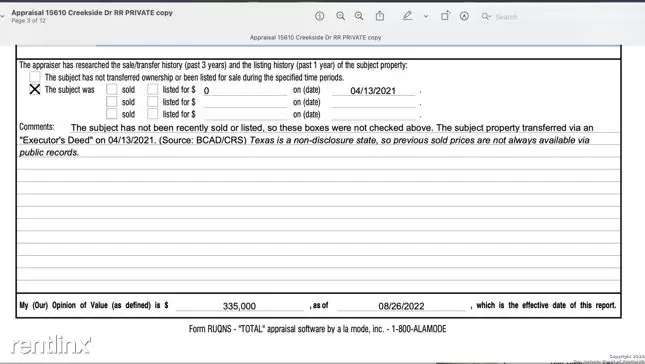Rotate the page using toolbar icon

click(x=445, y=16)
